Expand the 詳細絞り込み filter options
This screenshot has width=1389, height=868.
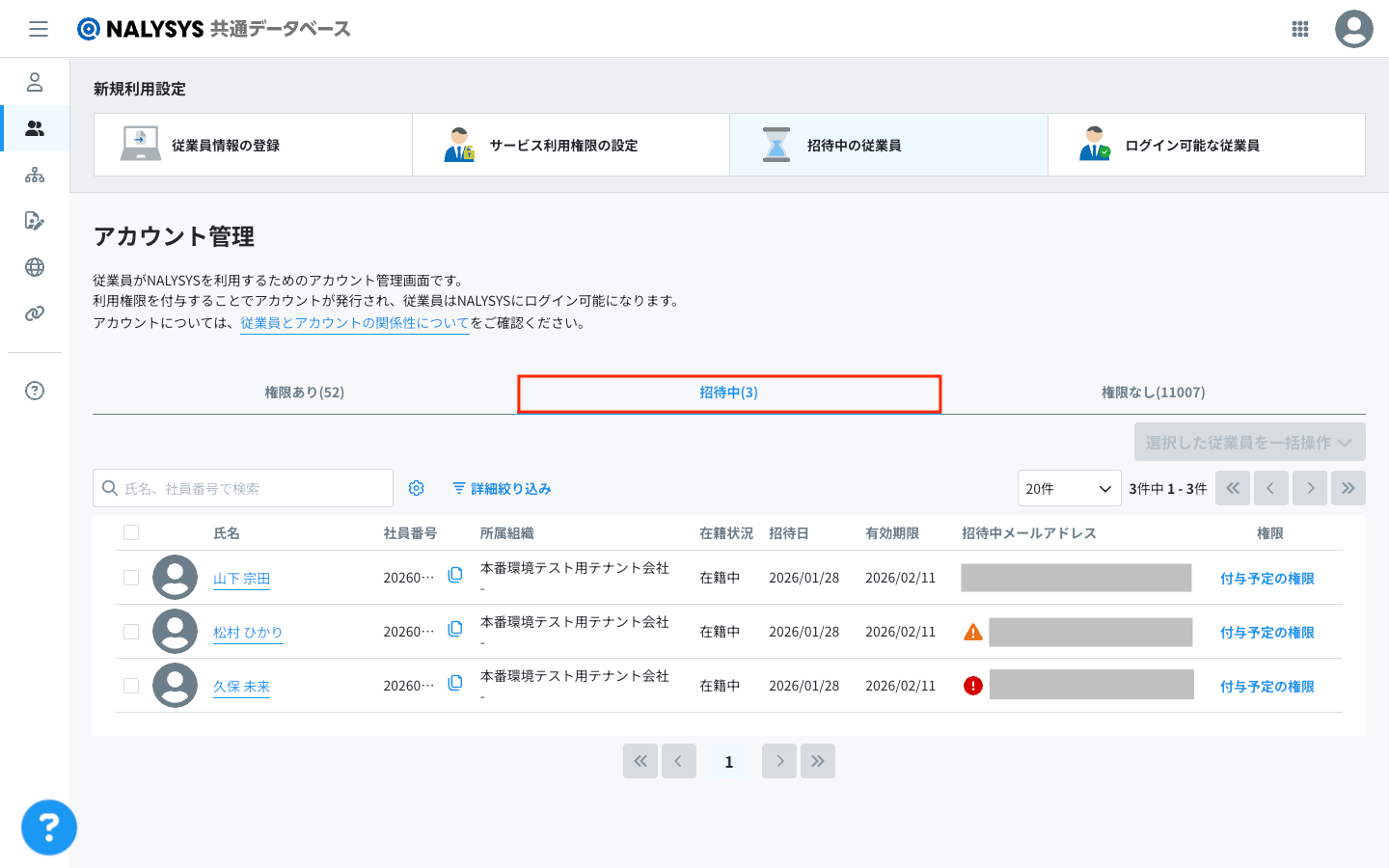pyautogui.click(x=502, y=489)
